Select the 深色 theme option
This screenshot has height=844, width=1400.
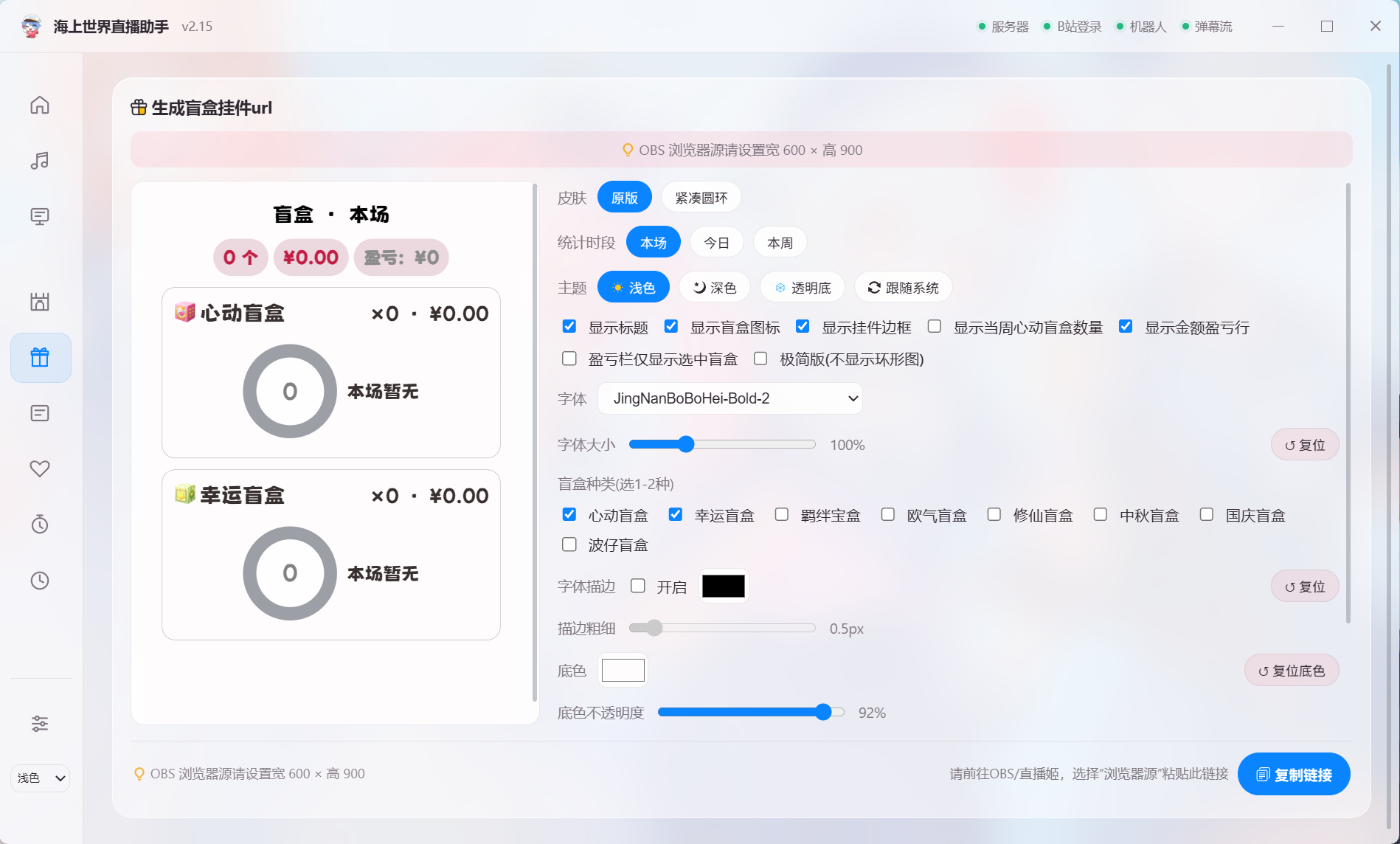(x=715, y=287)
